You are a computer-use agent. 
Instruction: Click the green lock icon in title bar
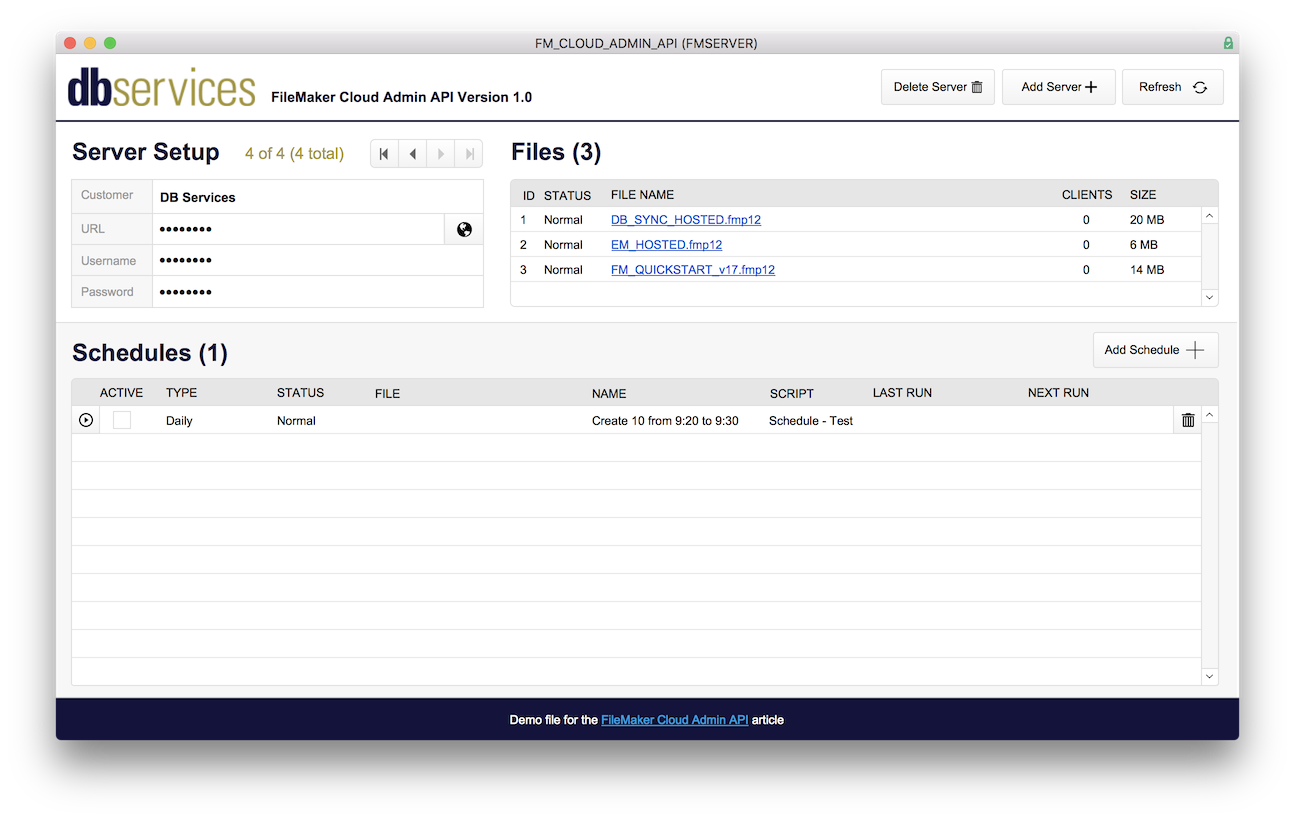(x=1227, y=43)
